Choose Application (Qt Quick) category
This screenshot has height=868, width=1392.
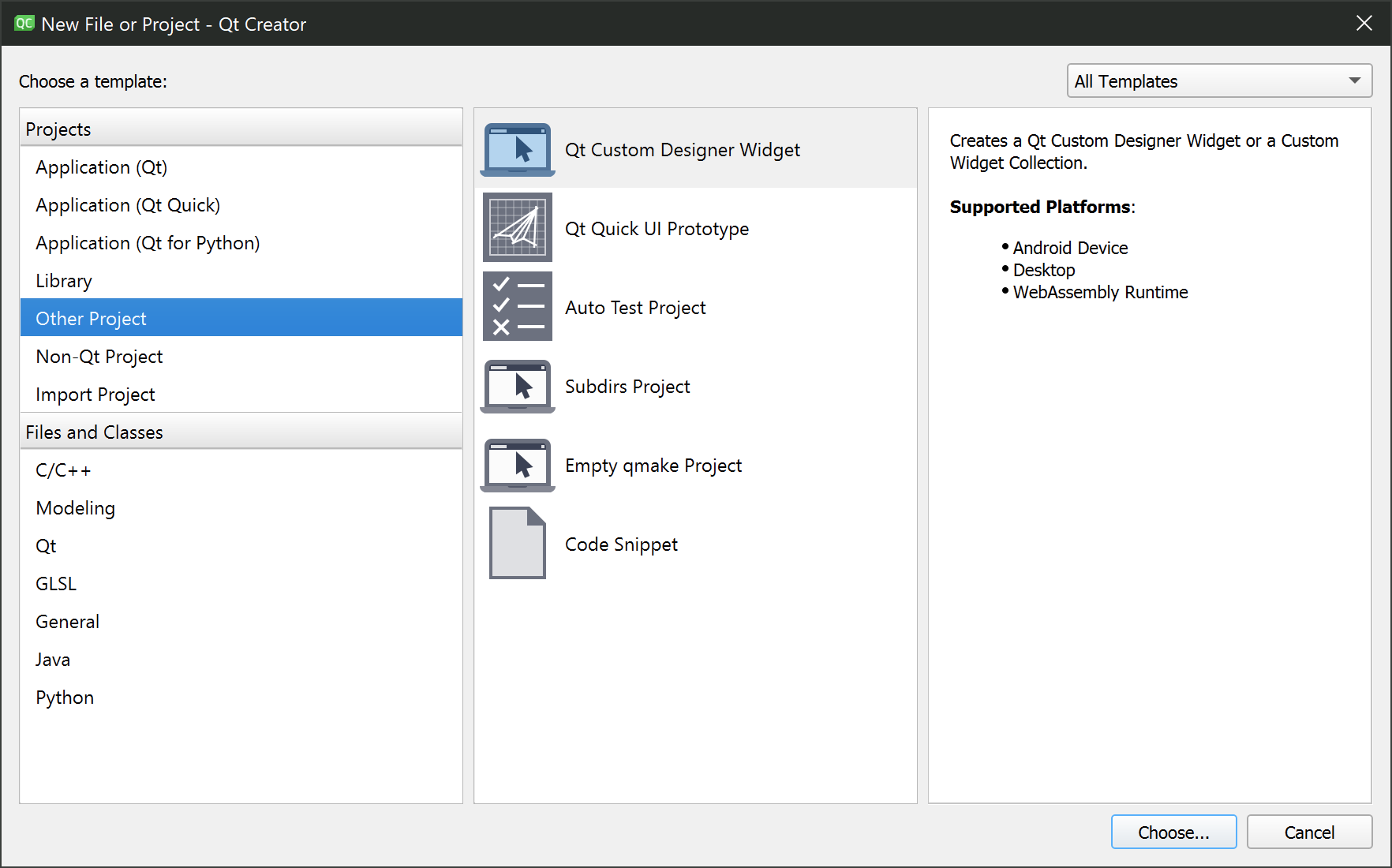pos(128,205)
